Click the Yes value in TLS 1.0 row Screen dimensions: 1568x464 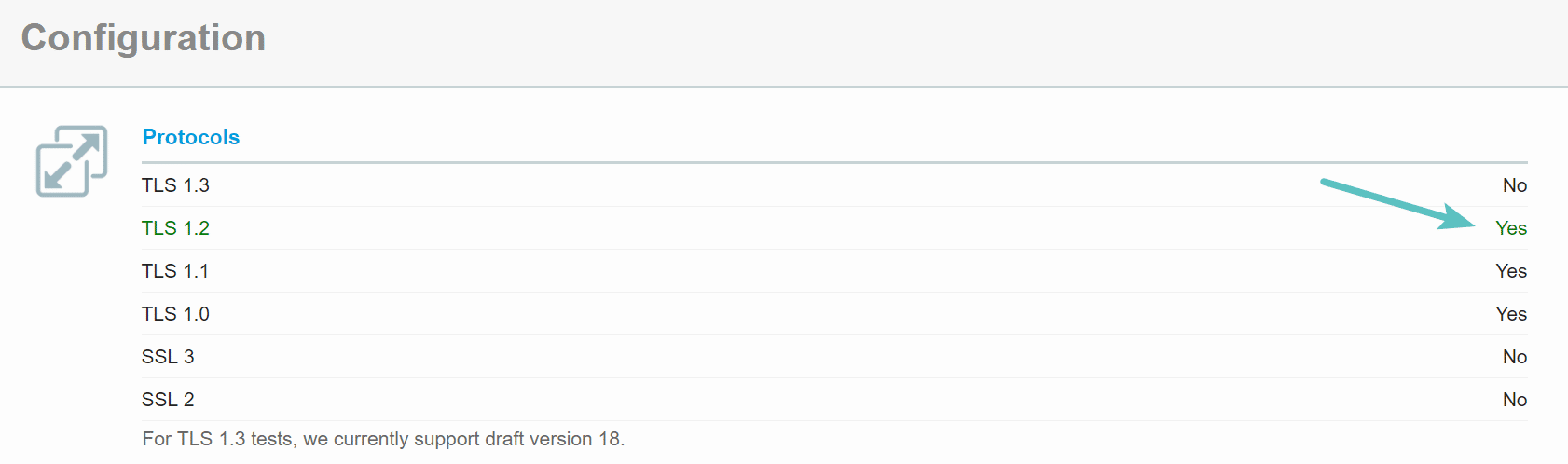tap(1510, 314)
